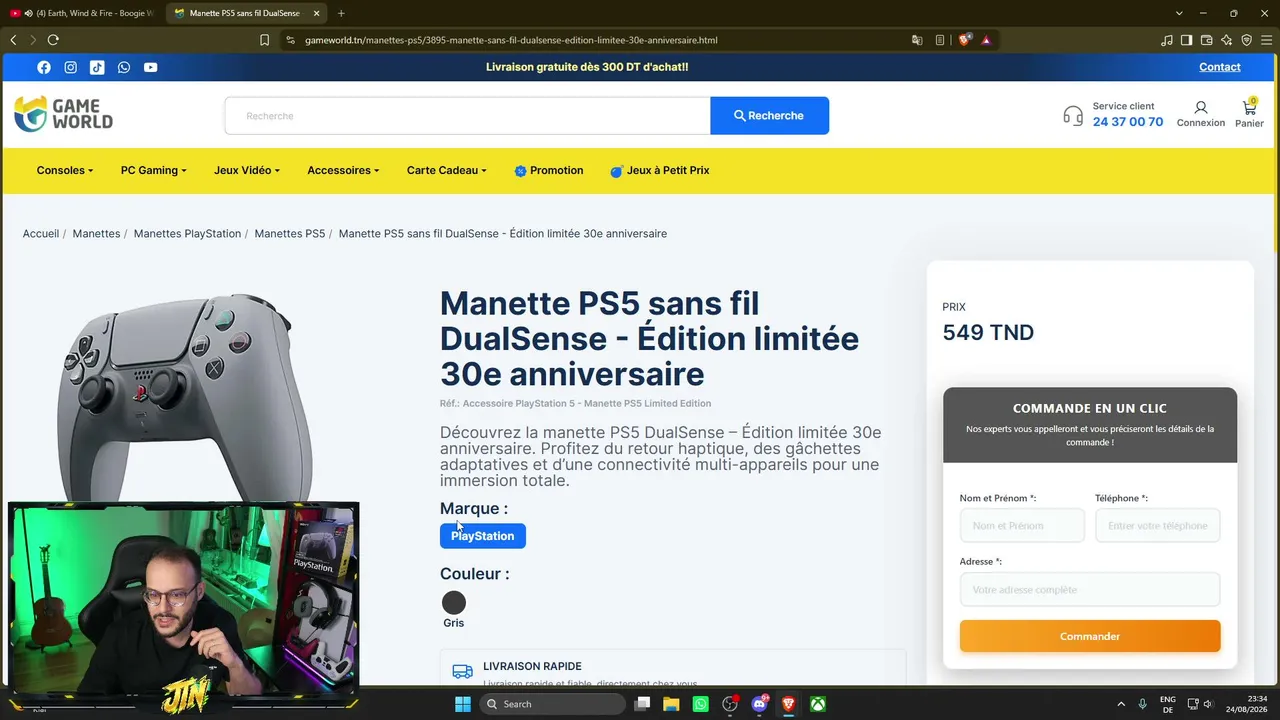Open the Game World Instagram page
Screen dimensions: 1280x720
(71, 67)
